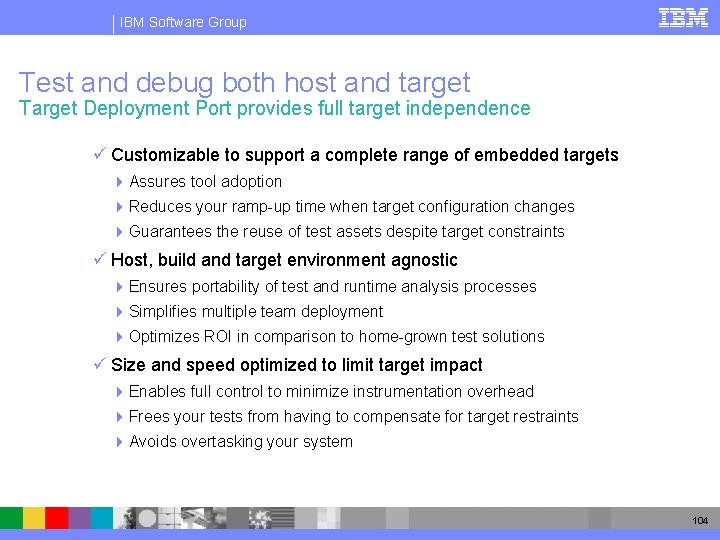Click arrow bullet beside 'Optimizes ROI in comparison'
This screenshot has height=540, width=720.
(x=119, y=337)
